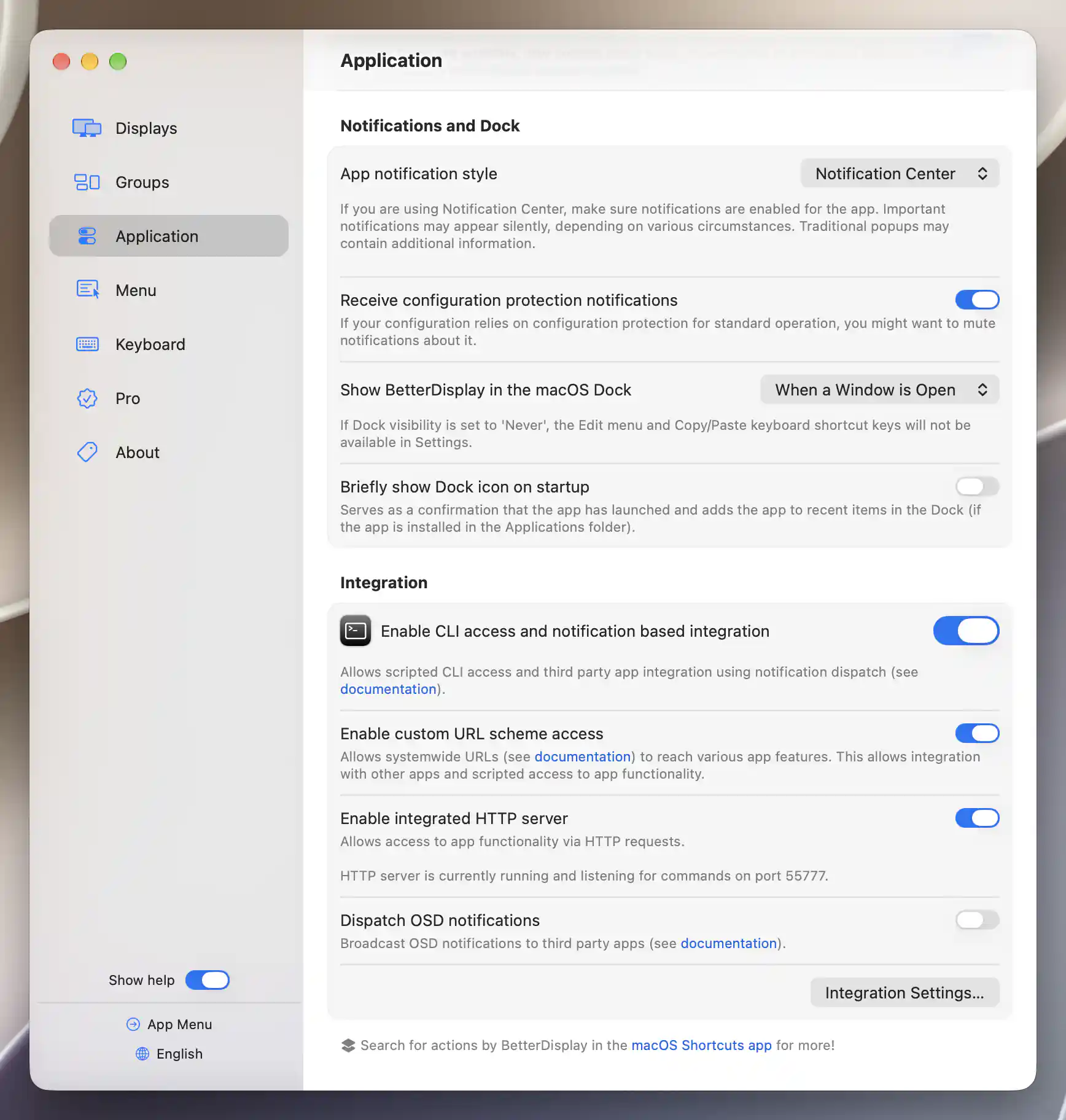Click the Integration Settings... button
Screen dimensions: 1066x1120
905,993
